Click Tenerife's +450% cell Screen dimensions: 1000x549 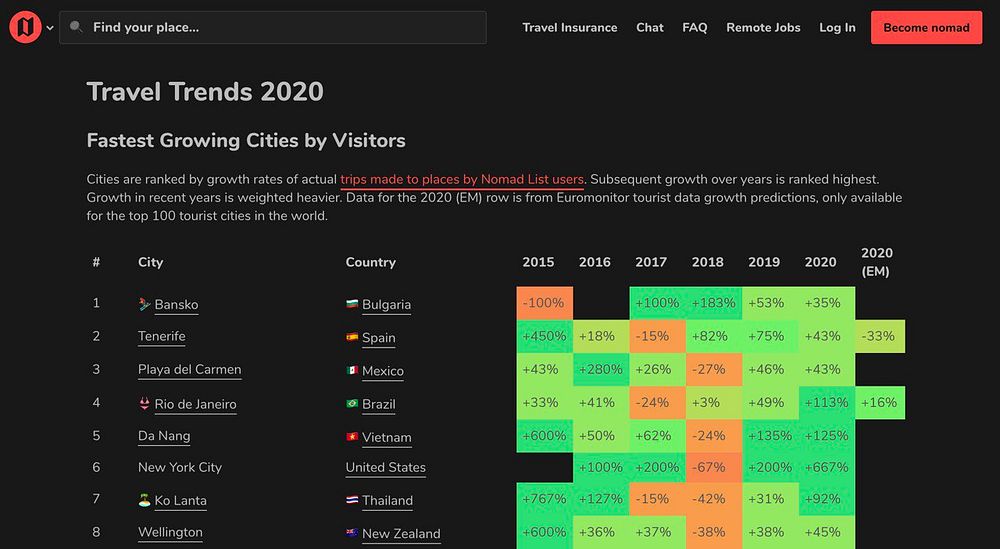point(545,336)
